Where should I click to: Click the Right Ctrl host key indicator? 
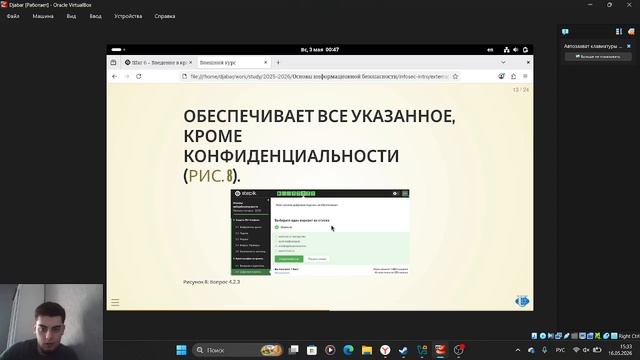[629, 336]
